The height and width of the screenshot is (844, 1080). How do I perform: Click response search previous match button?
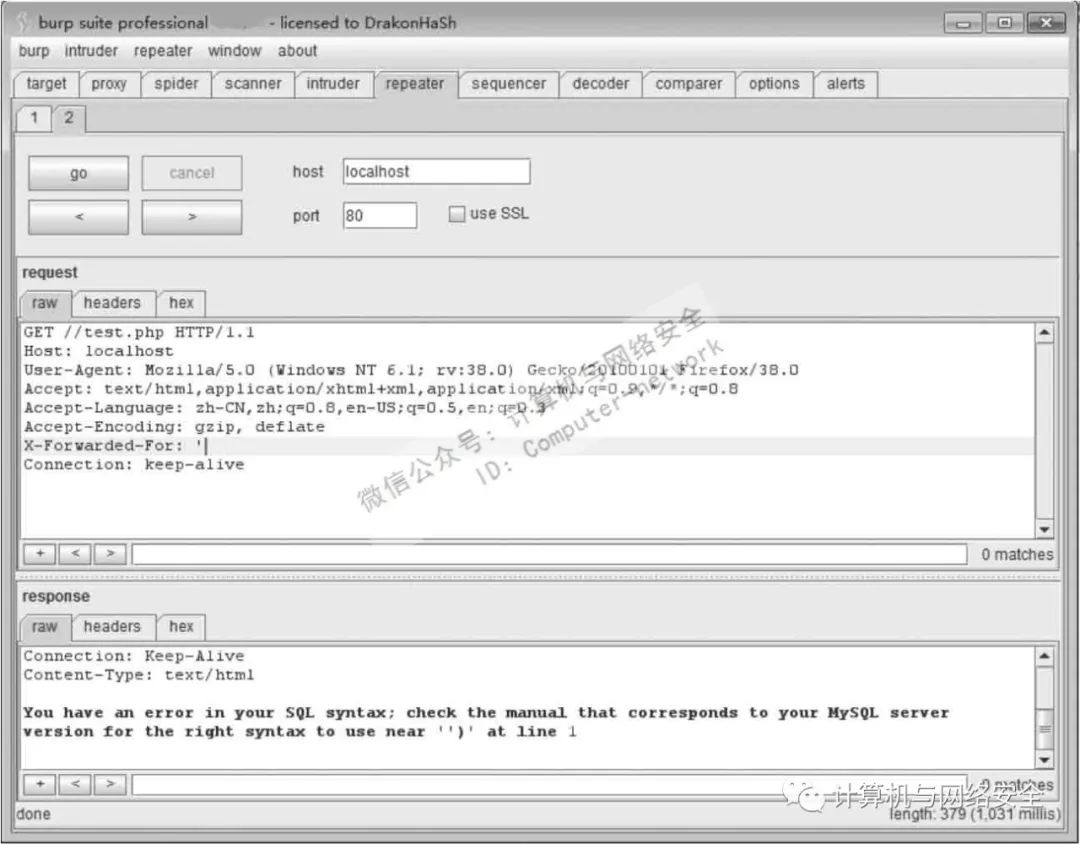point(75,784)
